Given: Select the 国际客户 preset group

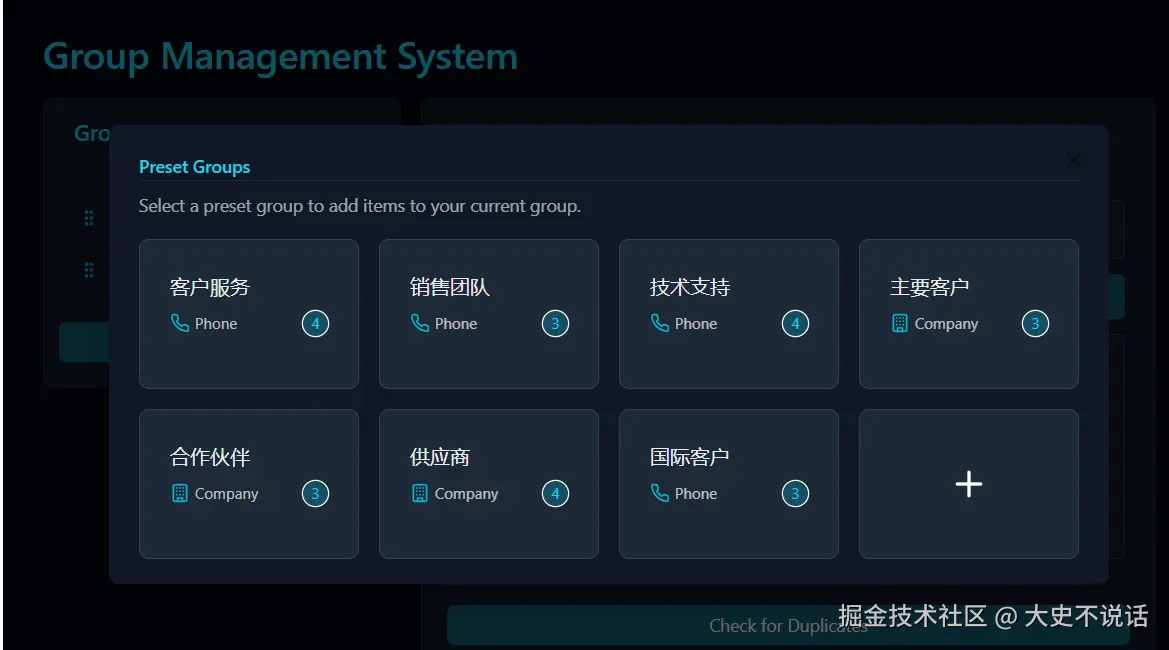Looking at the screenshot, I should pos(728,483).
